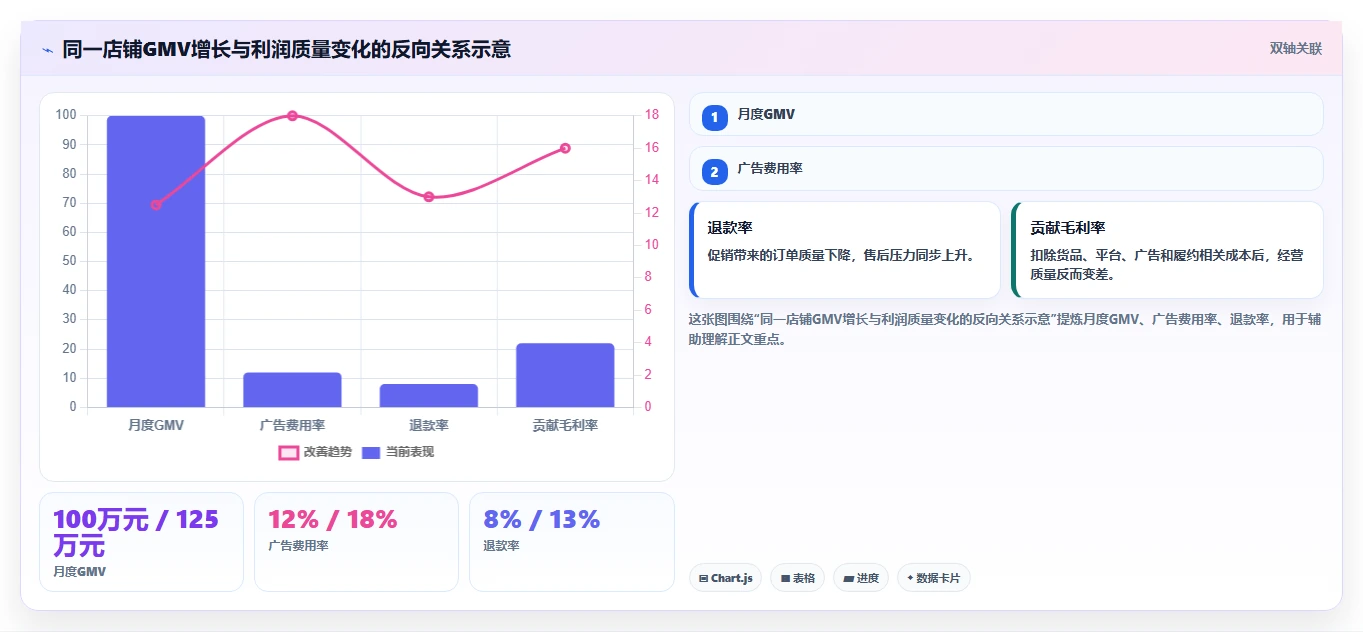
Task: Click the 贡献毛利率 x-axis label
Action: (x=565, y=425)
